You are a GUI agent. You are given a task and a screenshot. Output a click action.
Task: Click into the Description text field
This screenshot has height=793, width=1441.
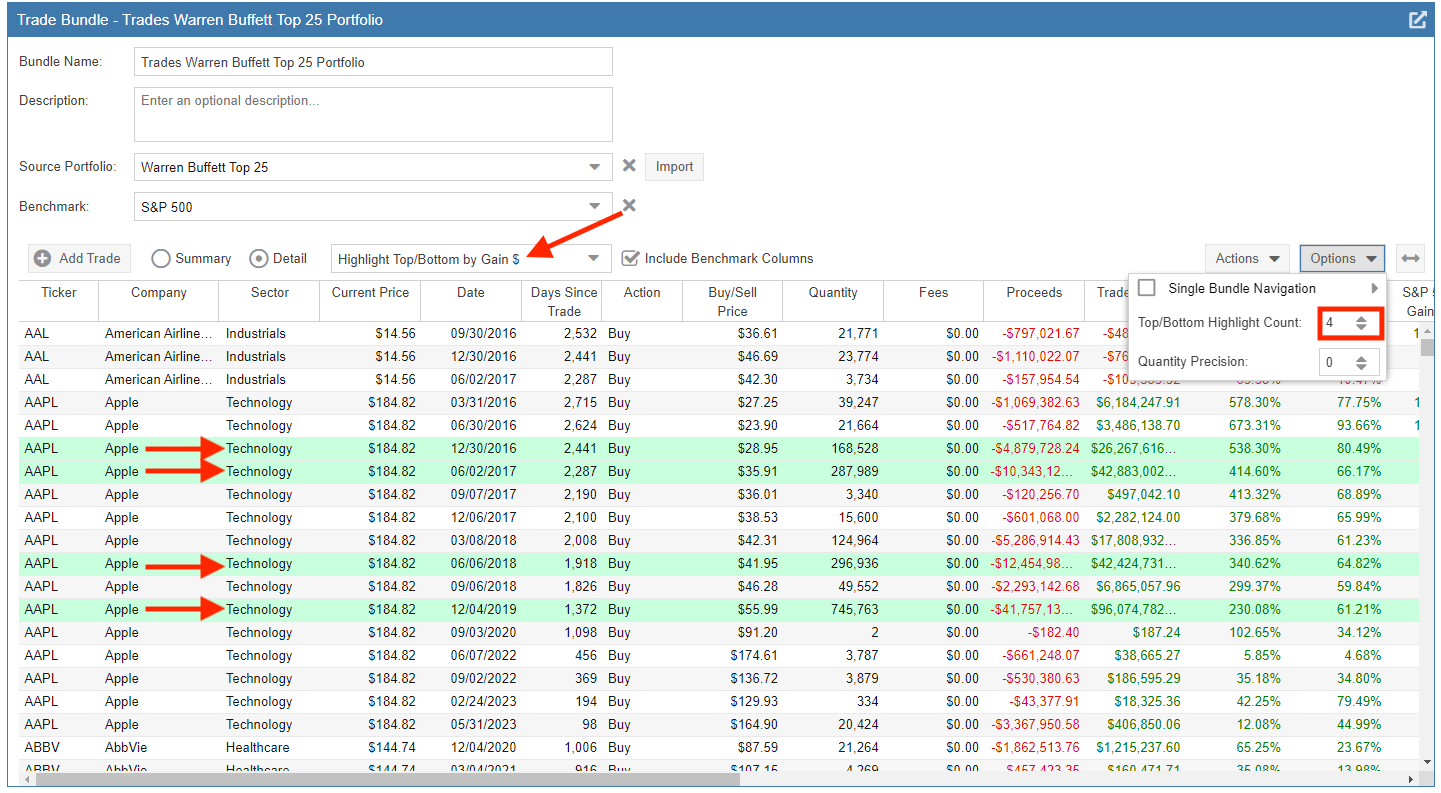[x=373, y=114]
